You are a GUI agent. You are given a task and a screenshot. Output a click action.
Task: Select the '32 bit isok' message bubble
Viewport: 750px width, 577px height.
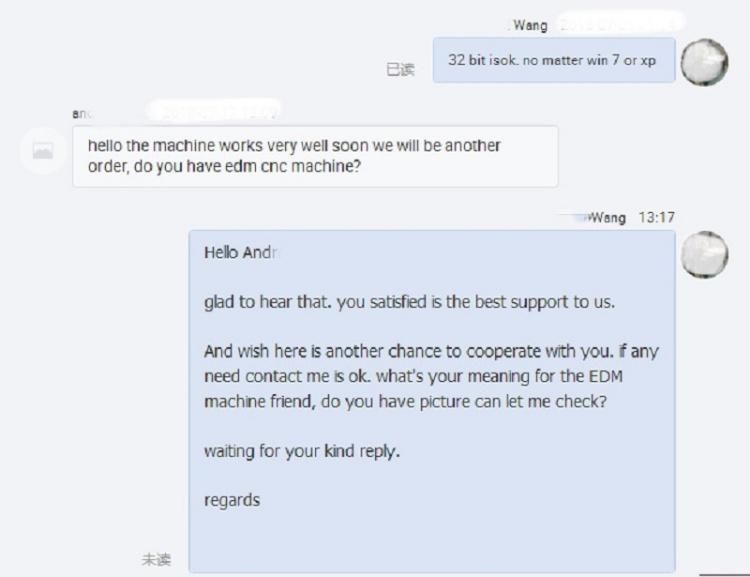click(554, 60)
